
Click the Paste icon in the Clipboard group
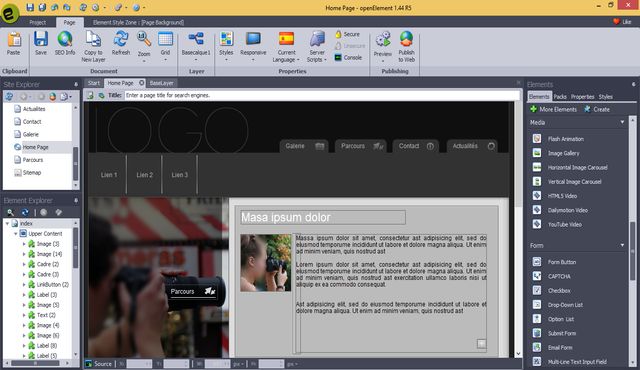(14, 40)
